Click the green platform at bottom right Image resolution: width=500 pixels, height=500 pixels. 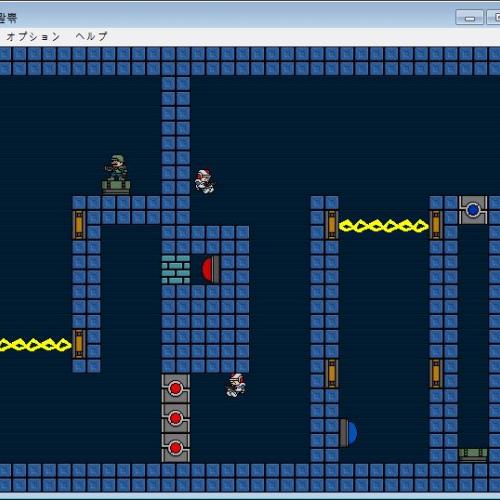(x=473, y=455)
